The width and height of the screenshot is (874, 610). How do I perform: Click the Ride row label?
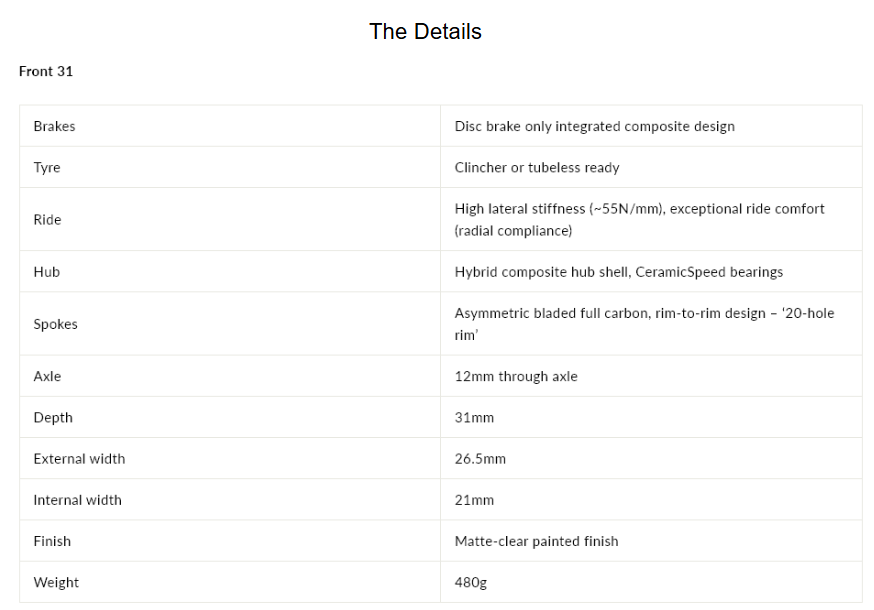[47, 220]
